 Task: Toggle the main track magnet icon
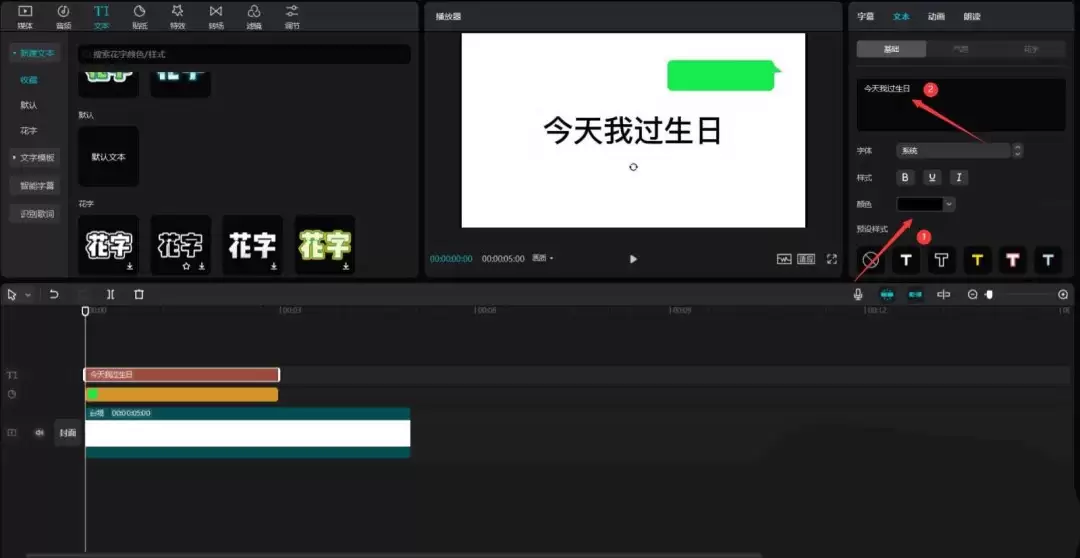(887, 294)
